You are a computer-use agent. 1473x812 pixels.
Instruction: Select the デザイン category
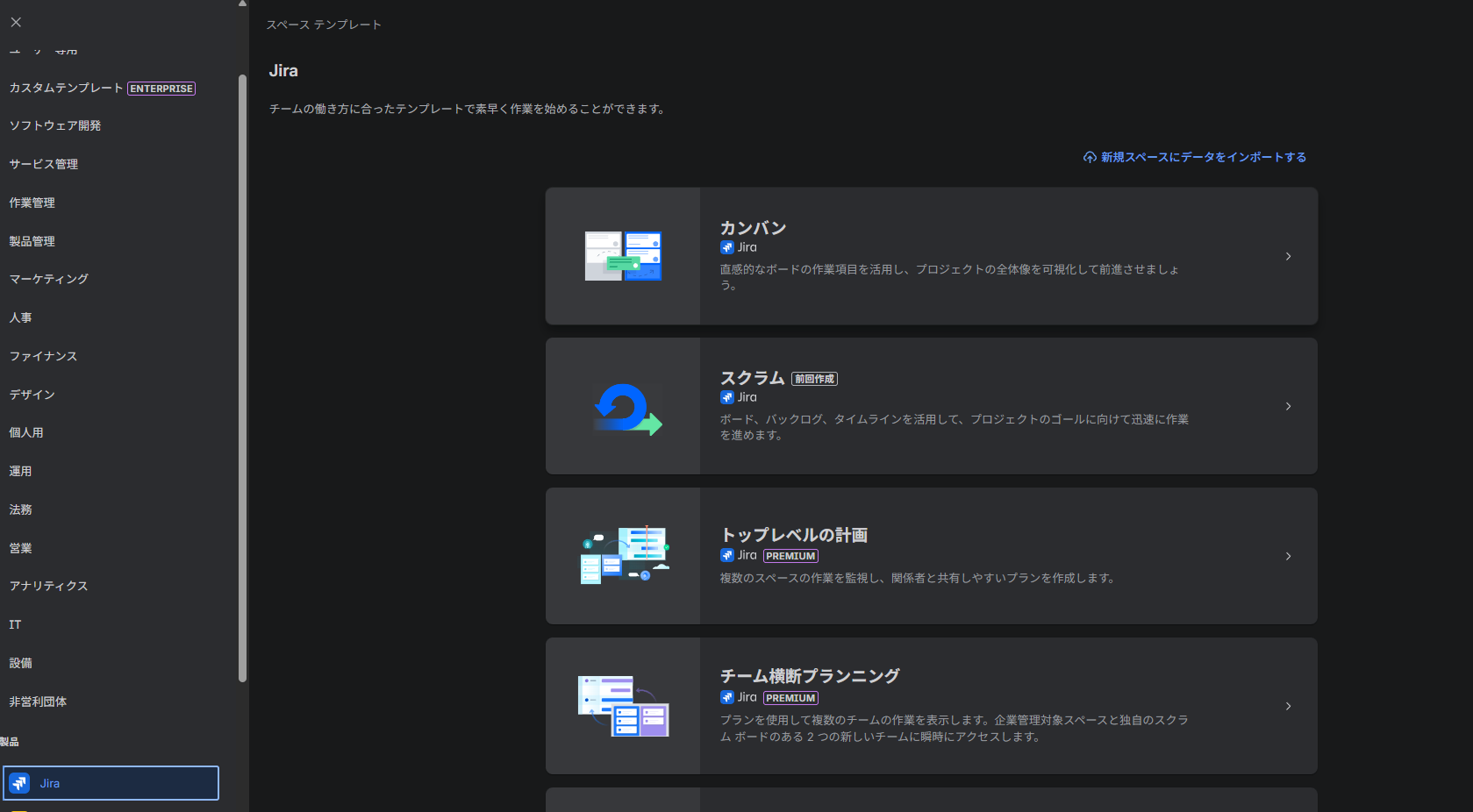32,395
